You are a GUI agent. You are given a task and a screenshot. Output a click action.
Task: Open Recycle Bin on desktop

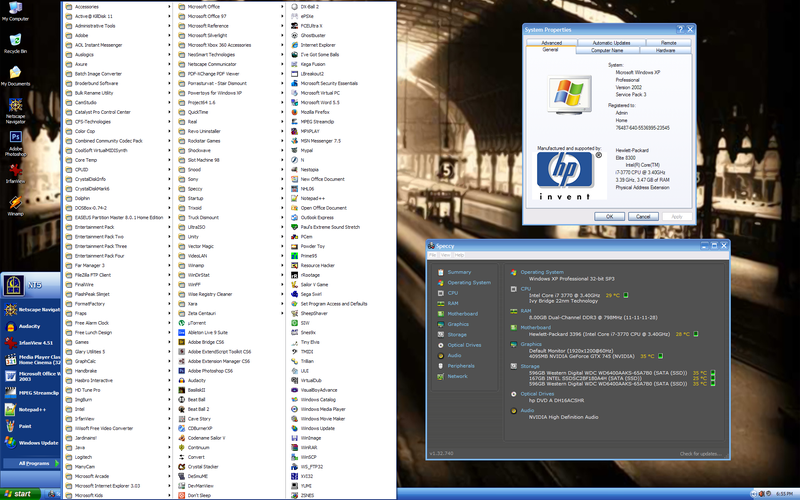[x=15, y=44]
